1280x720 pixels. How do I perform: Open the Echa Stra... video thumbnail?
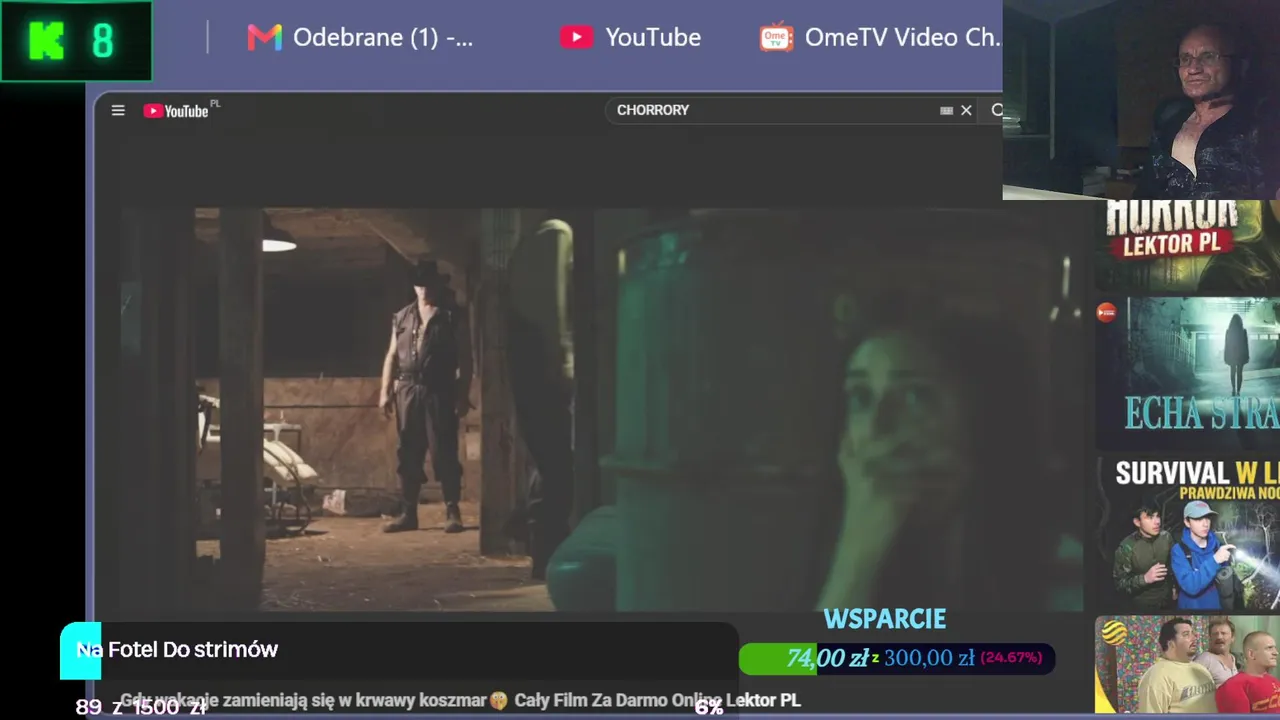tap(1187, 372)
